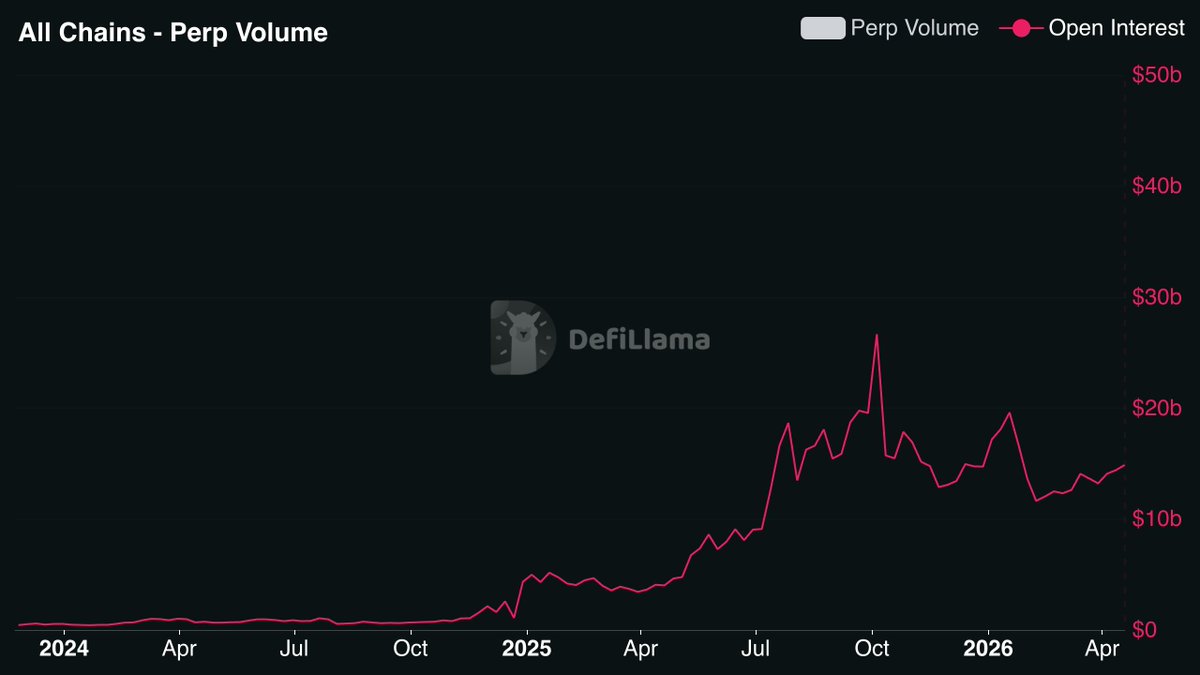
Task: Toggle the Open Interest legend label
Action: click(1116, 29)
